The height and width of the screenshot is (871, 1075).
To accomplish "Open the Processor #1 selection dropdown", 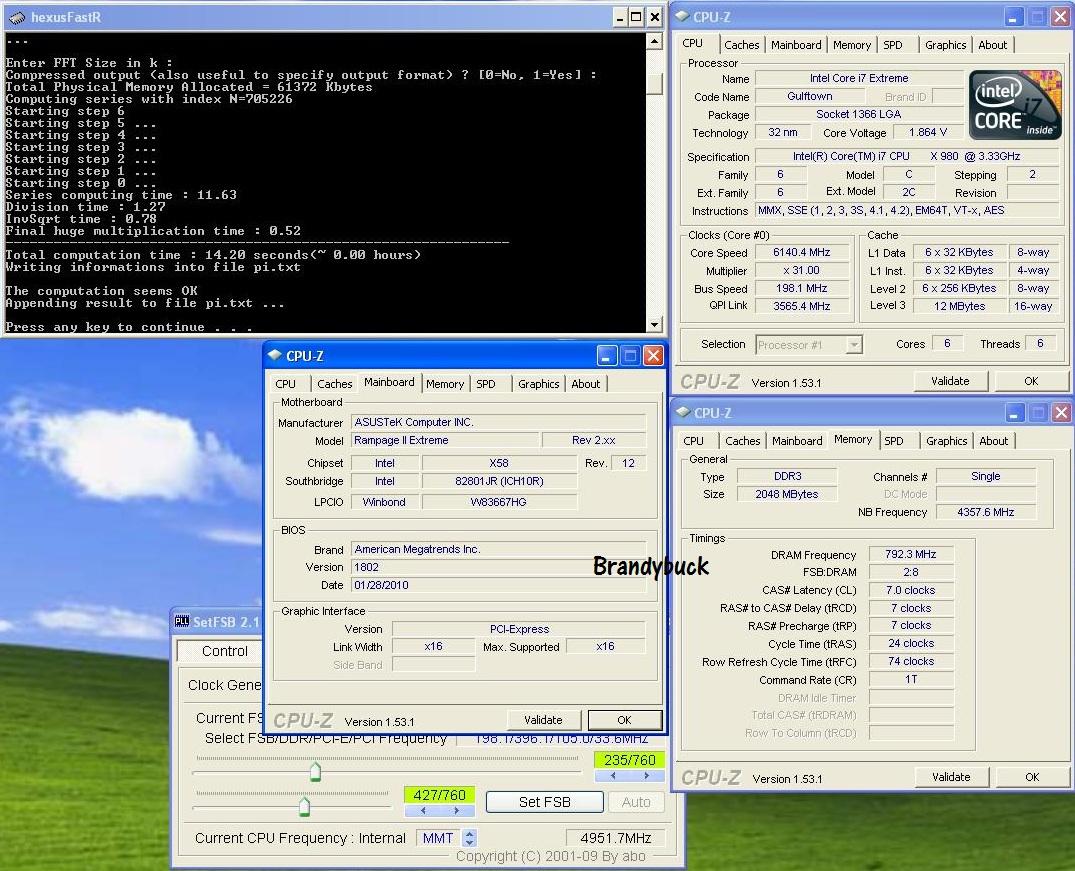I will tap(854, 344).
